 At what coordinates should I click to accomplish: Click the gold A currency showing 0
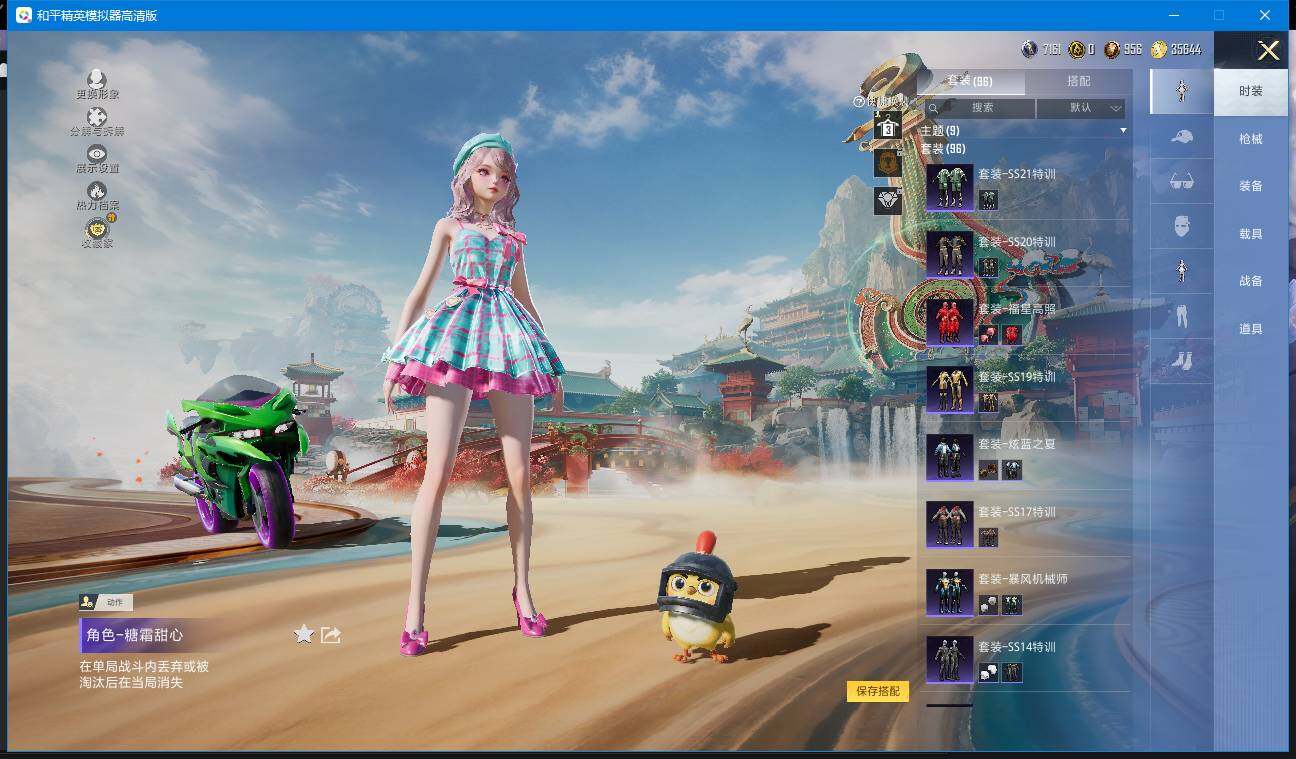click(1076, 49)
